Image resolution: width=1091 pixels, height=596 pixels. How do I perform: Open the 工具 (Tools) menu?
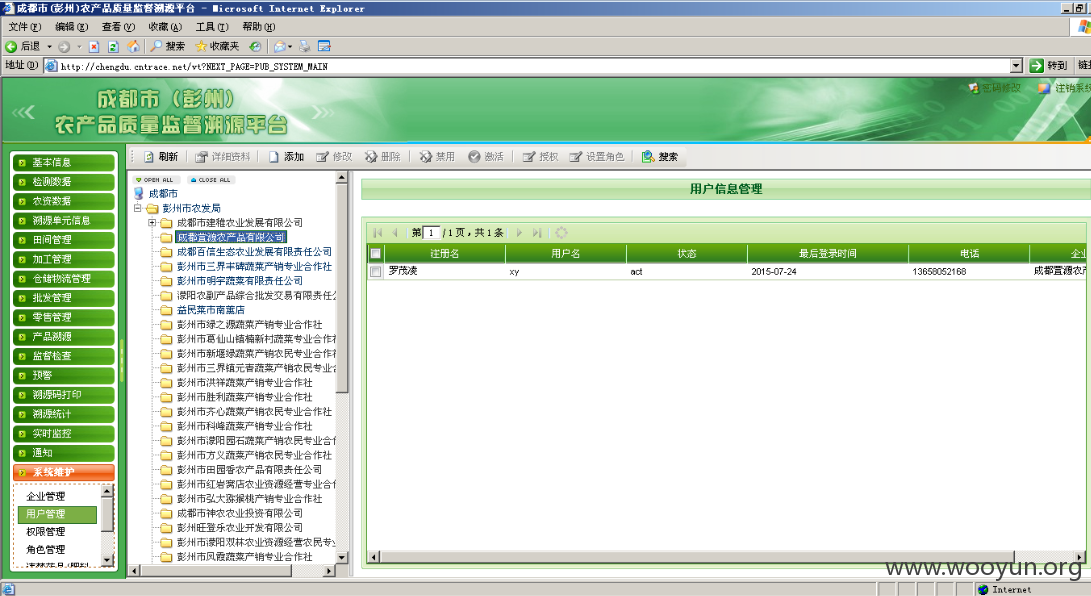[212, 26]
